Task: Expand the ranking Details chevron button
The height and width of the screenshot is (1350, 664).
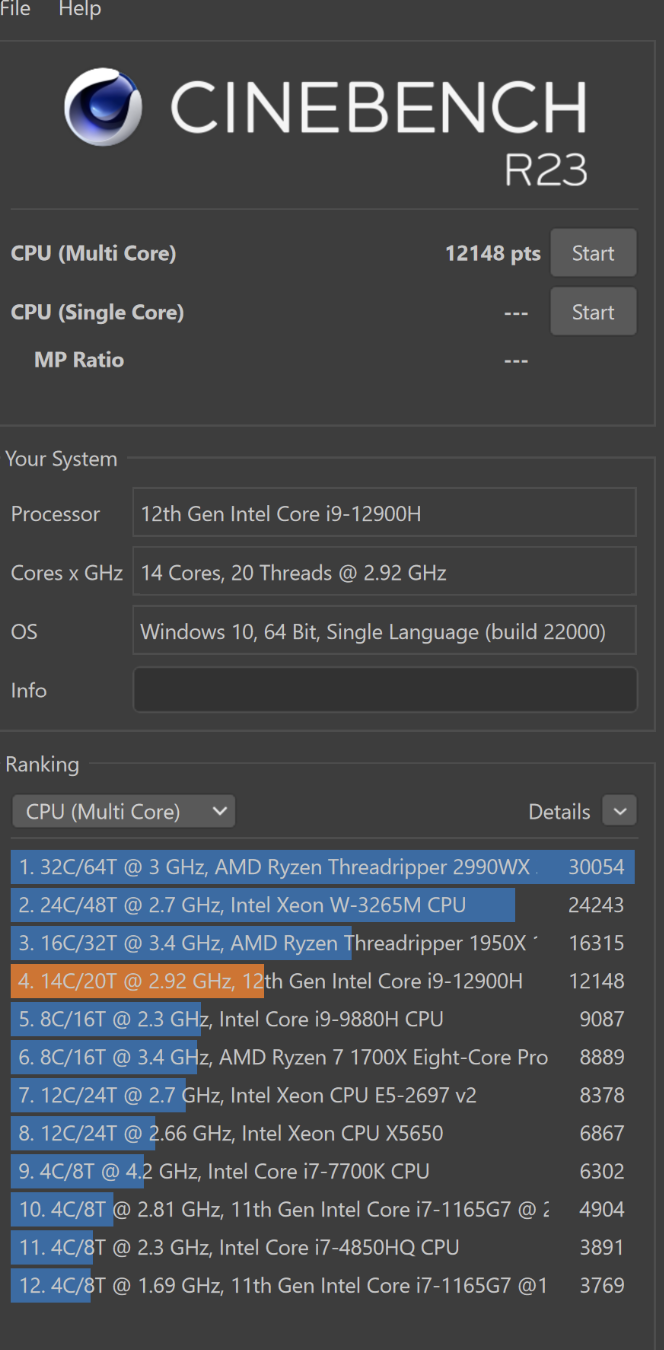Action: (x=619, y=811)
